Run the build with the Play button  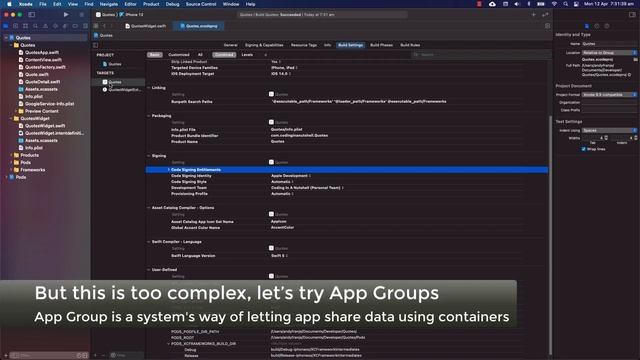click(x=66, y=15)
